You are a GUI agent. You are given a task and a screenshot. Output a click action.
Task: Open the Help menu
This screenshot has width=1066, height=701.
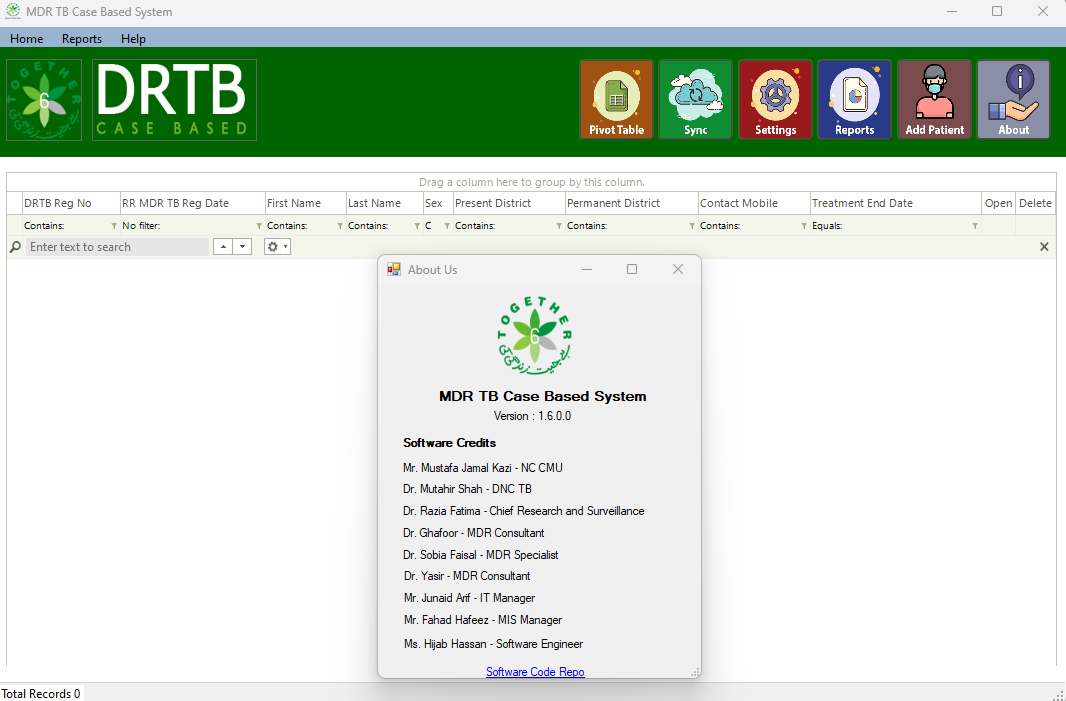[133, 39]
